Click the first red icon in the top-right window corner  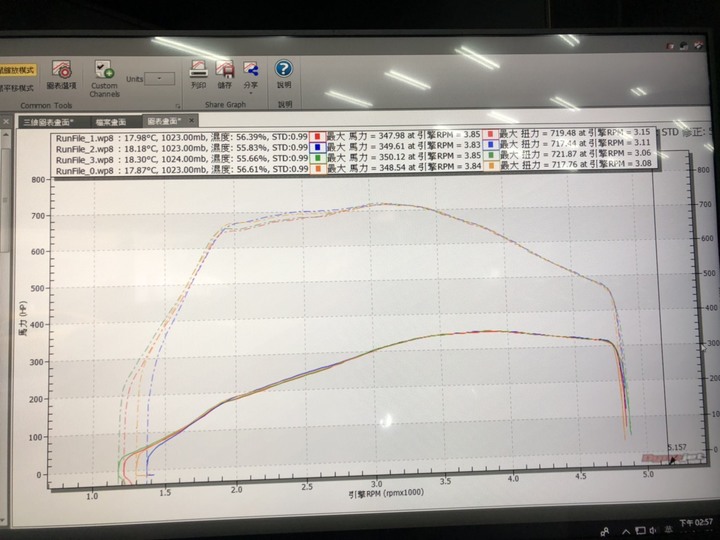click(670, 46)
